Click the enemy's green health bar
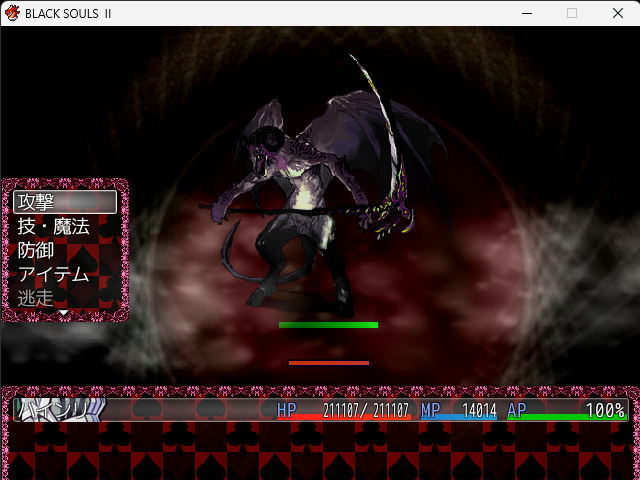This screenshot has height=480, width=640. point(328,325)
